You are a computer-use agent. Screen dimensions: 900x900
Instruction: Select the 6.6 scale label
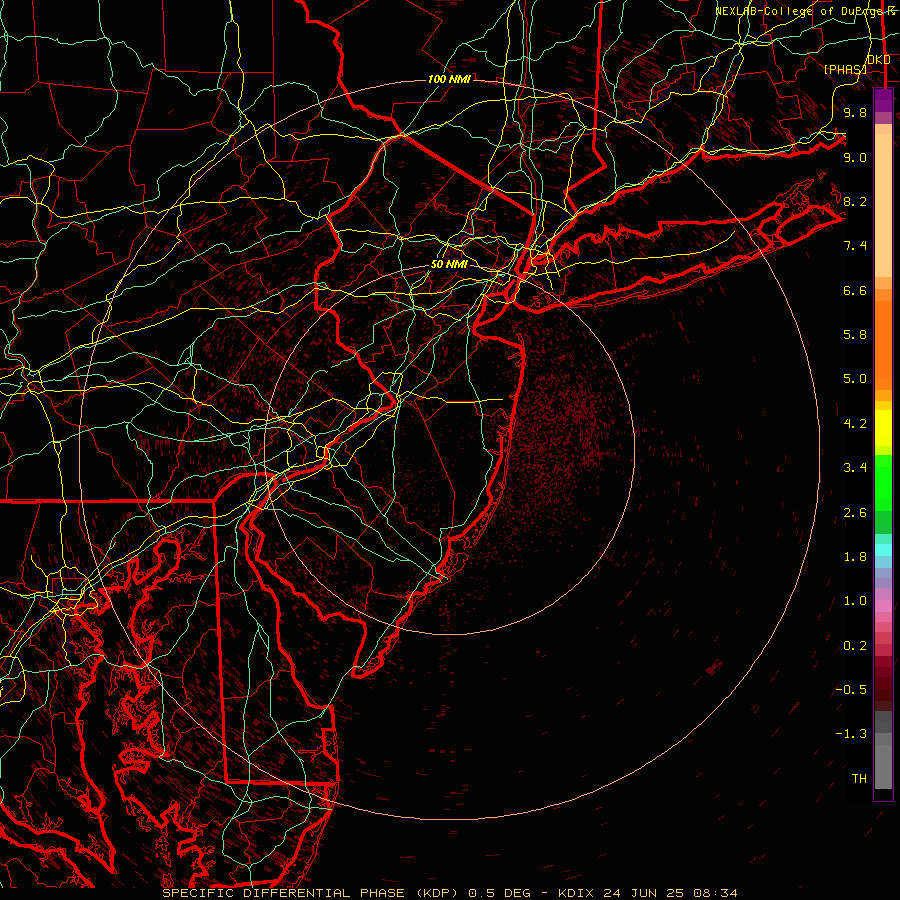point(855,290)
